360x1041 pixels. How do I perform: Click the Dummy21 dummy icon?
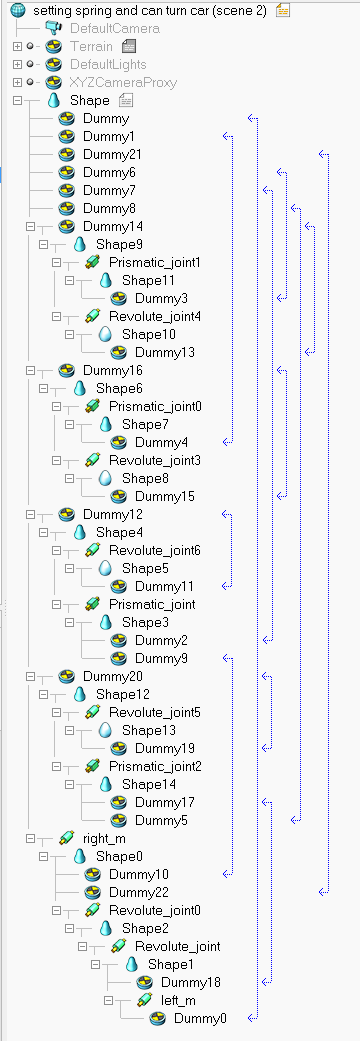point(66,154)
